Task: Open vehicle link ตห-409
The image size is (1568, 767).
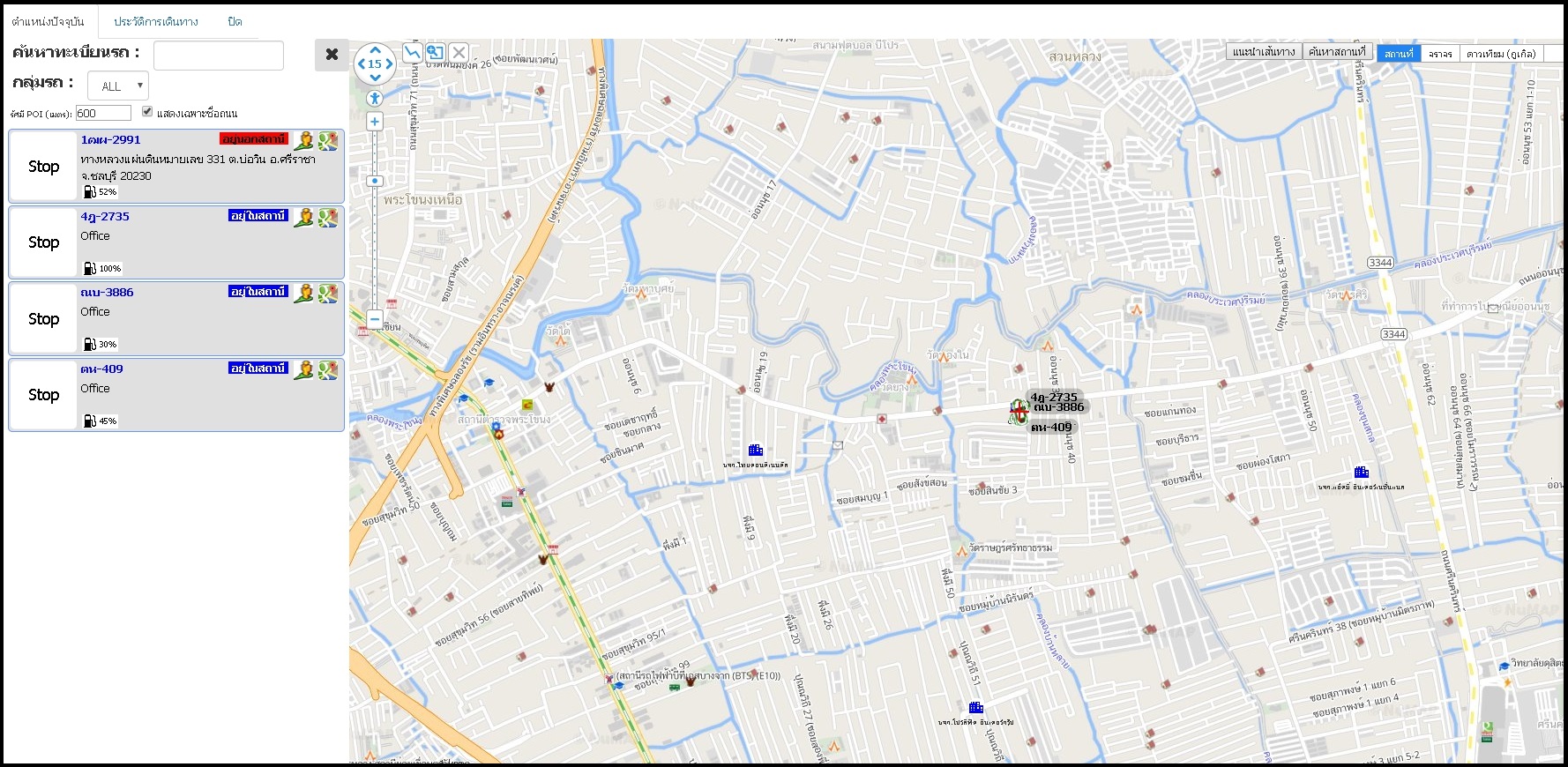Action: (x=101, y=369)
